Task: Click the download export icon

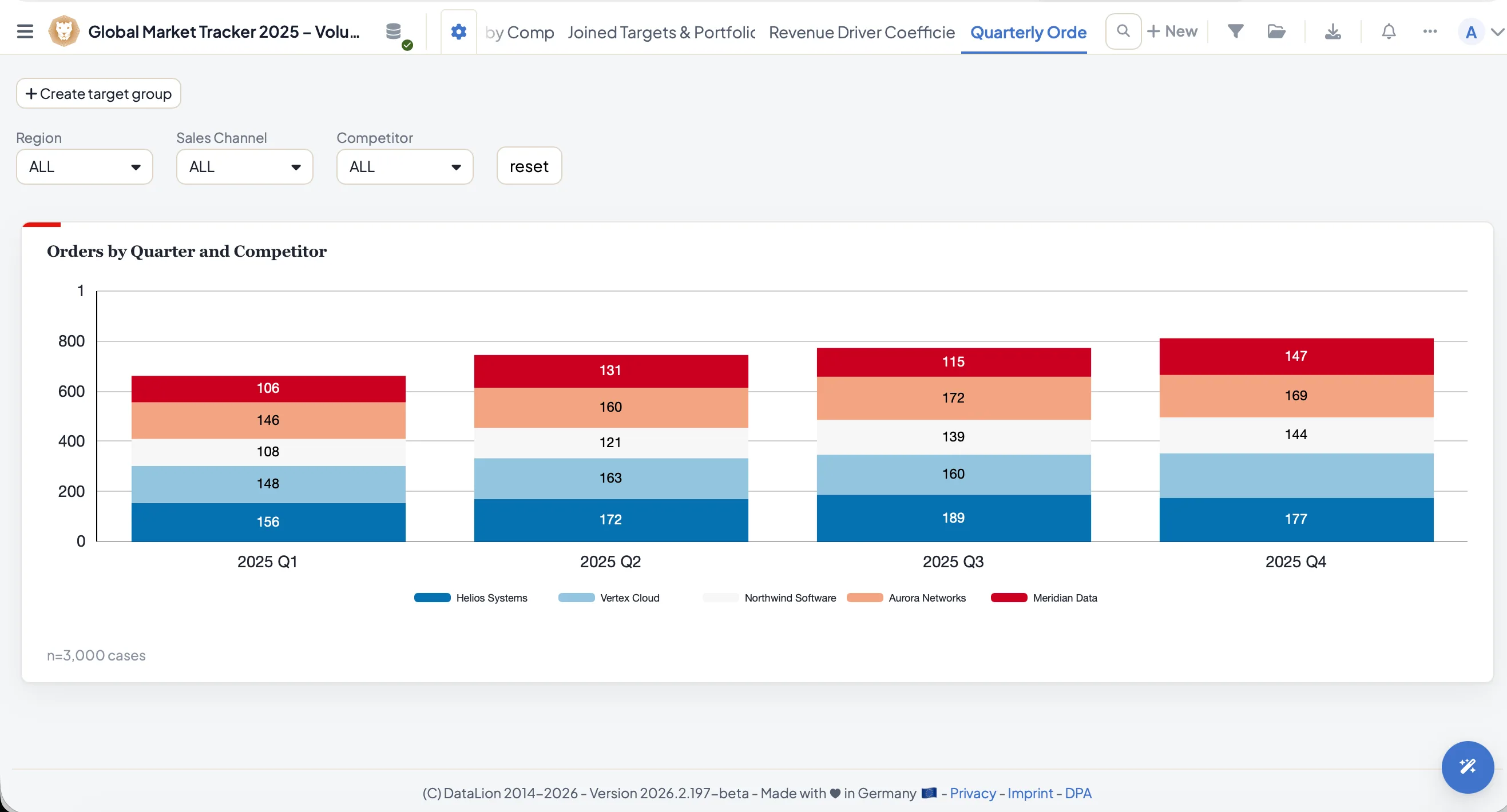Action: click(x=1332, y=31)
